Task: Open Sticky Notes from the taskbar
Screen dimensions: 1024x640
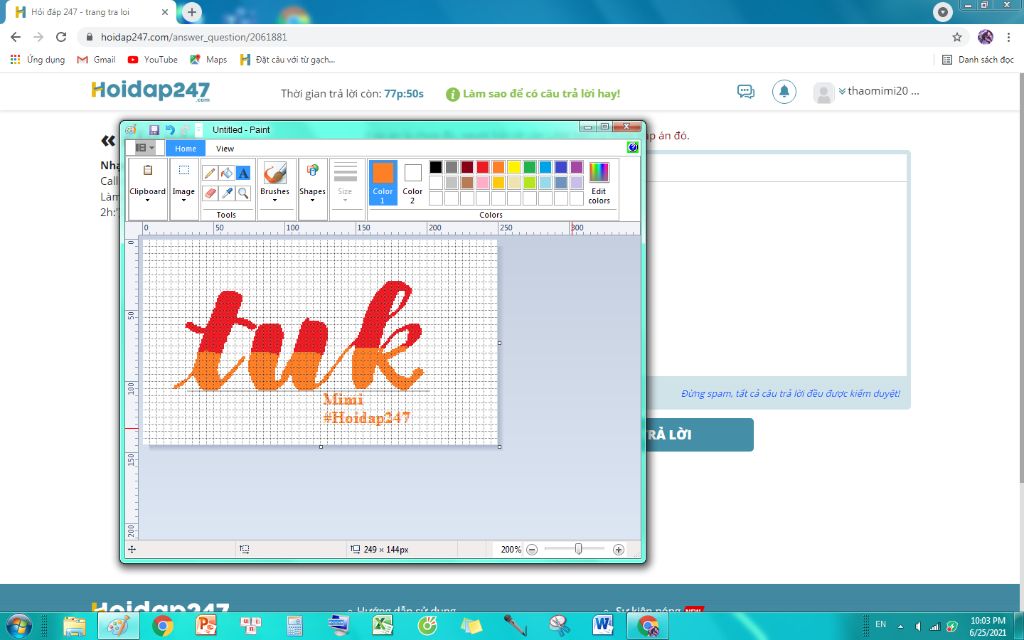Action: coord(471,626)
